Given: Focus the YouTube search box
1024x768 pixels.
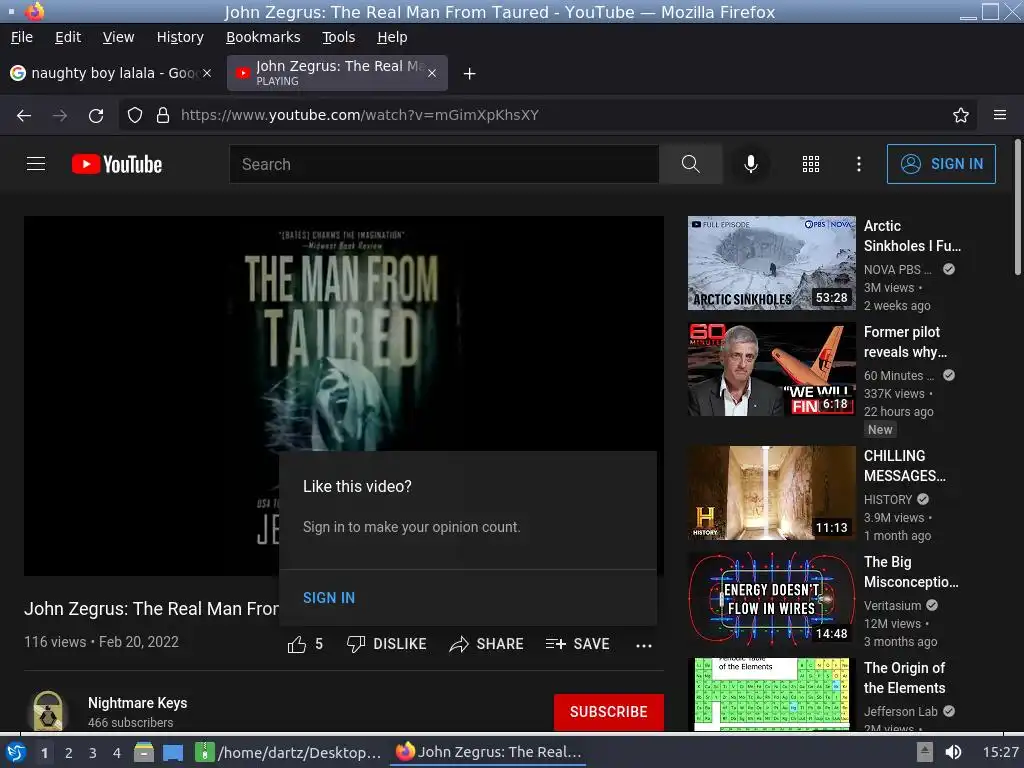Looking at the screenshot, I should [444, 164].
